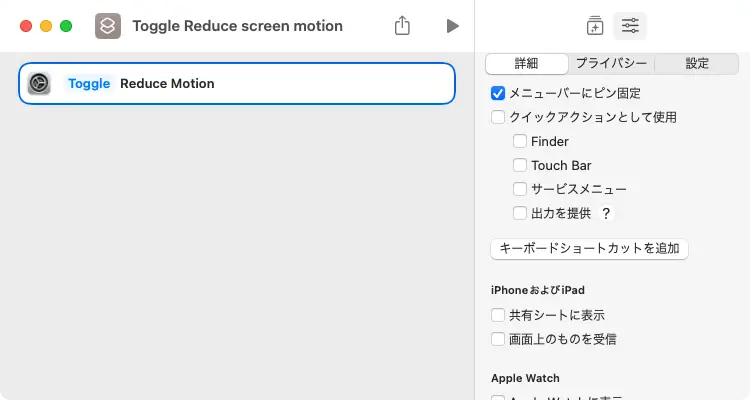750x400 pixels.
Task: Enable the 出力を提供 checkbox
Action: pyautogui.click(x=520, y=213)
